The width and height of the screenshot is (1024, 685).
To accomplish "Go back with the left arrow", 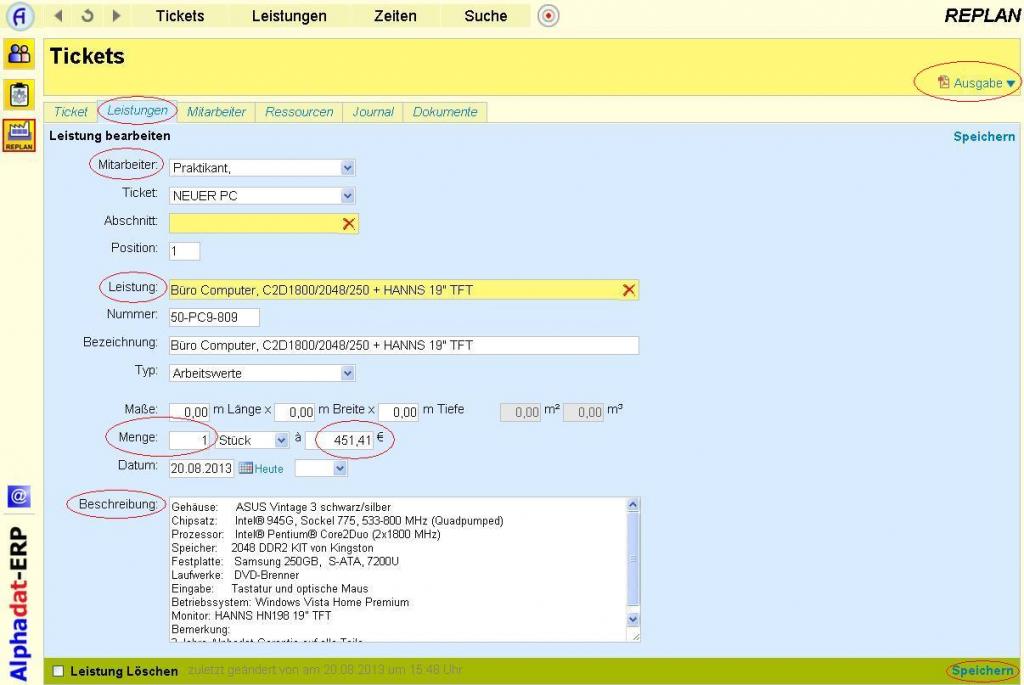I will 58,16.
